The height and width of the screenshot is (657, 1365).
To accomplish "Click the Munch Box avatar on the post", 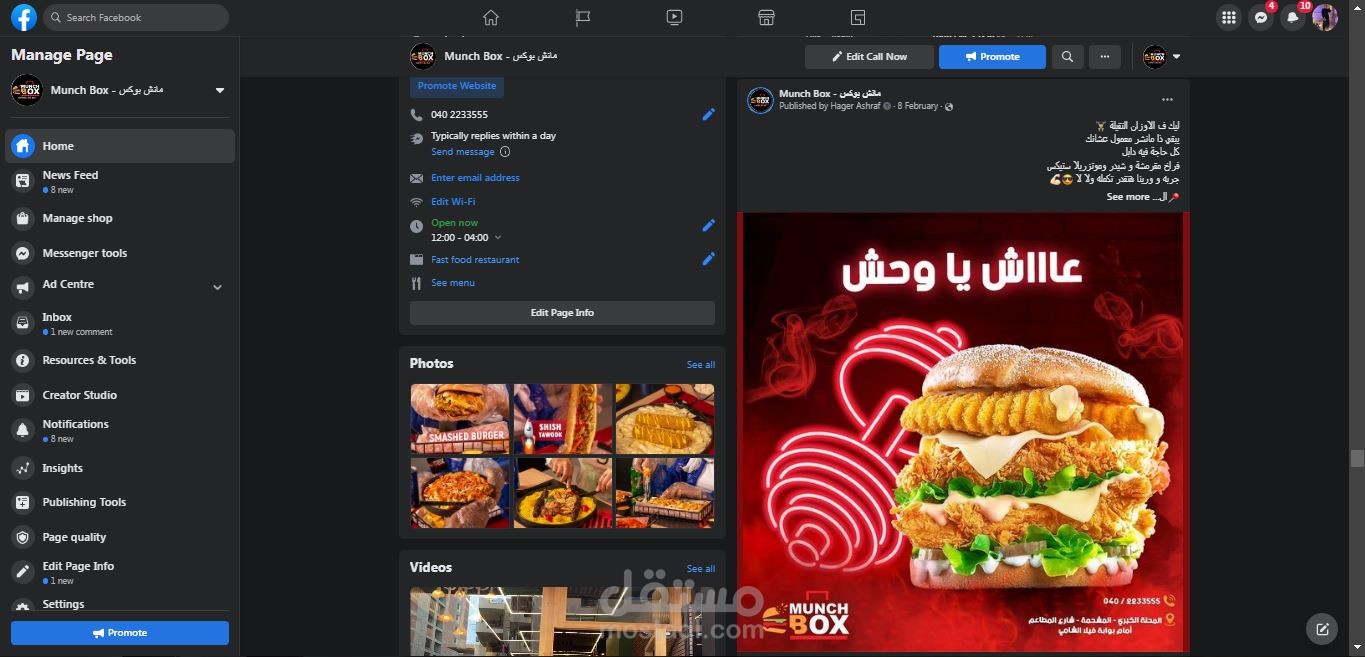I will [x=760, y=100].
